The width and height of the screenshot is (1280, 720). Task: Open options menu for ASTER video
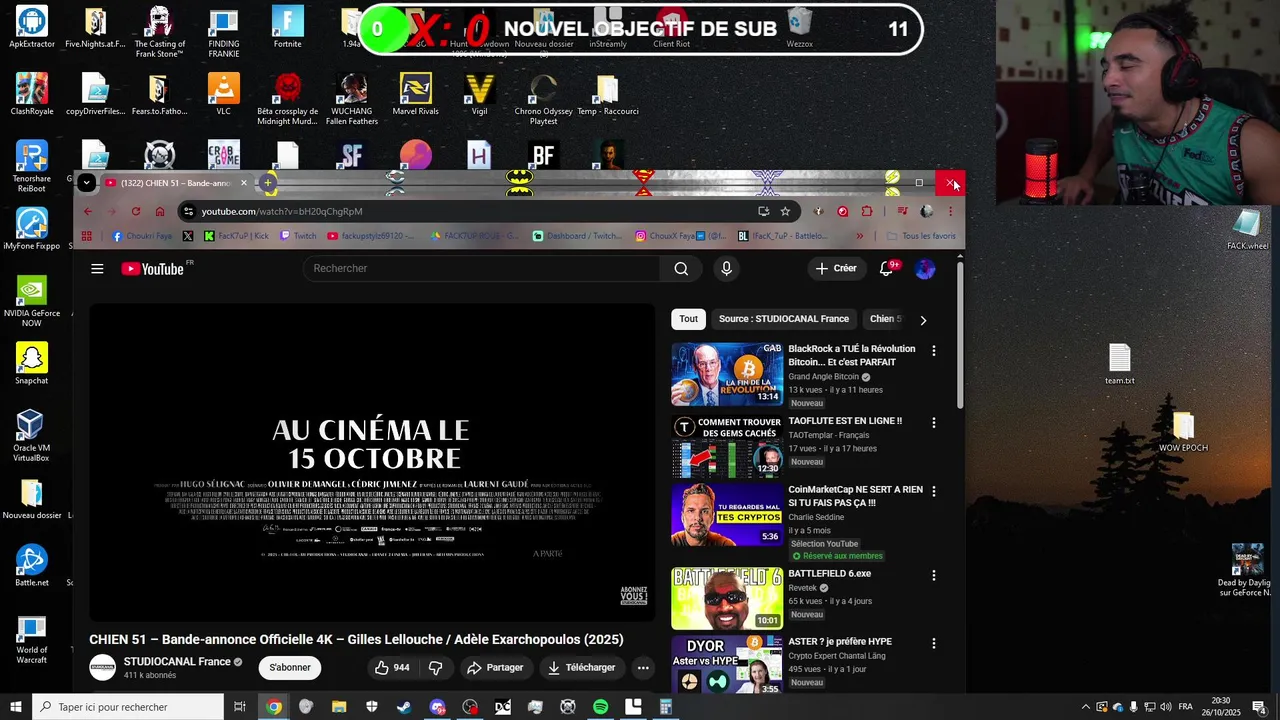pos(934,643)
